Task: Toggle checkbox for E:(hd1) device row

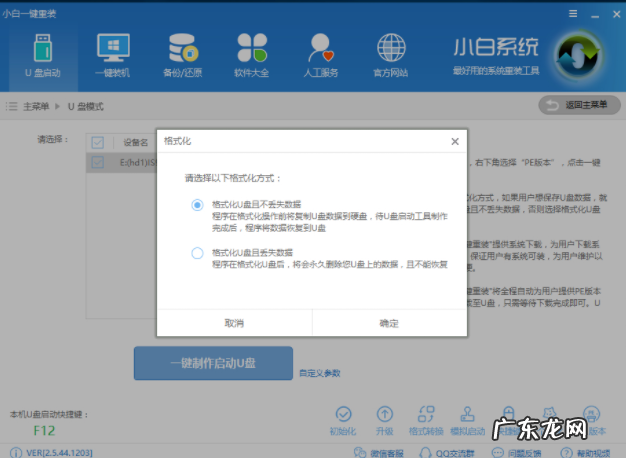Action: coord(97,162)
